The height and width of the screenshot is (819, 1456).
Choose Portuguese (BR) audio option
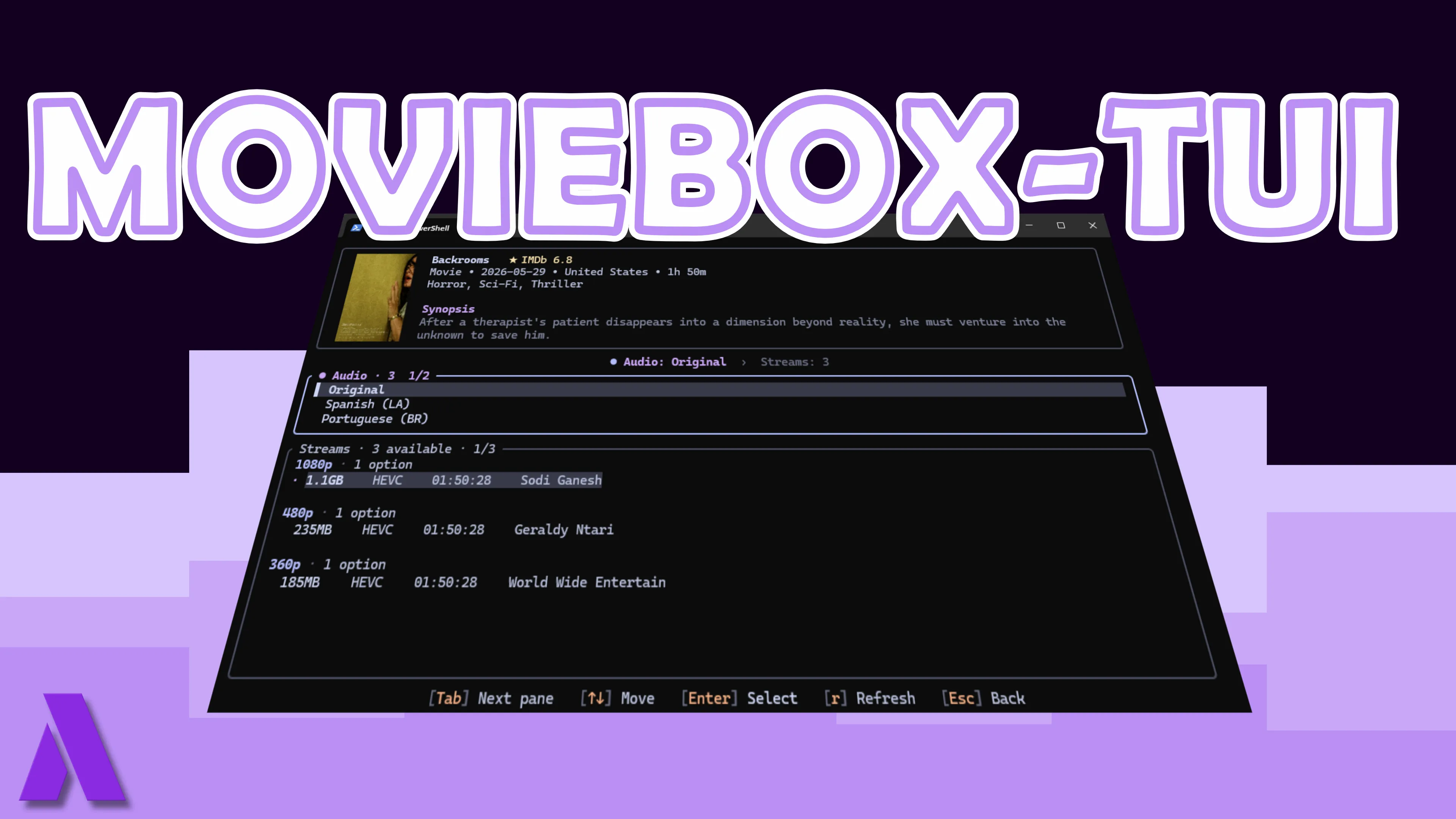click(x=375, y=419)
